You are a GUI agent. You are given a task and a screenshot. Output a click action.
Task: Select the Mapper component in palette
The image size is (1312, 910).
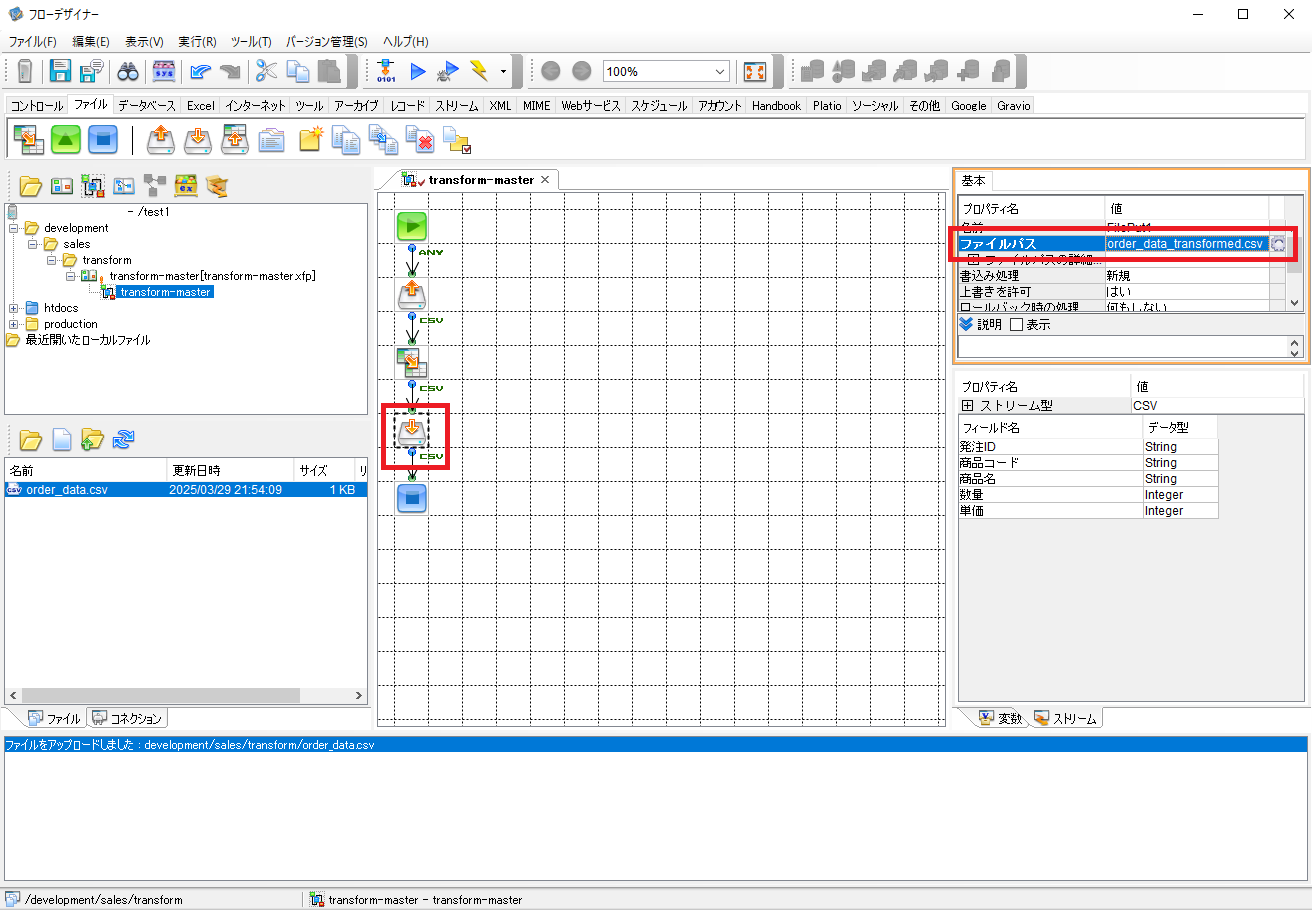point(28,139)
